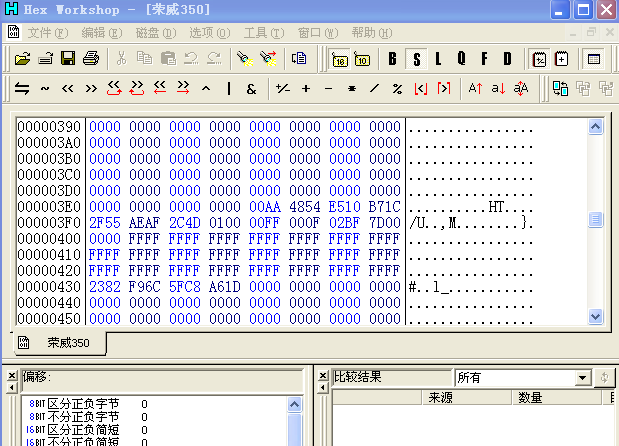Copy selection with the copy icon

(144, 59)
